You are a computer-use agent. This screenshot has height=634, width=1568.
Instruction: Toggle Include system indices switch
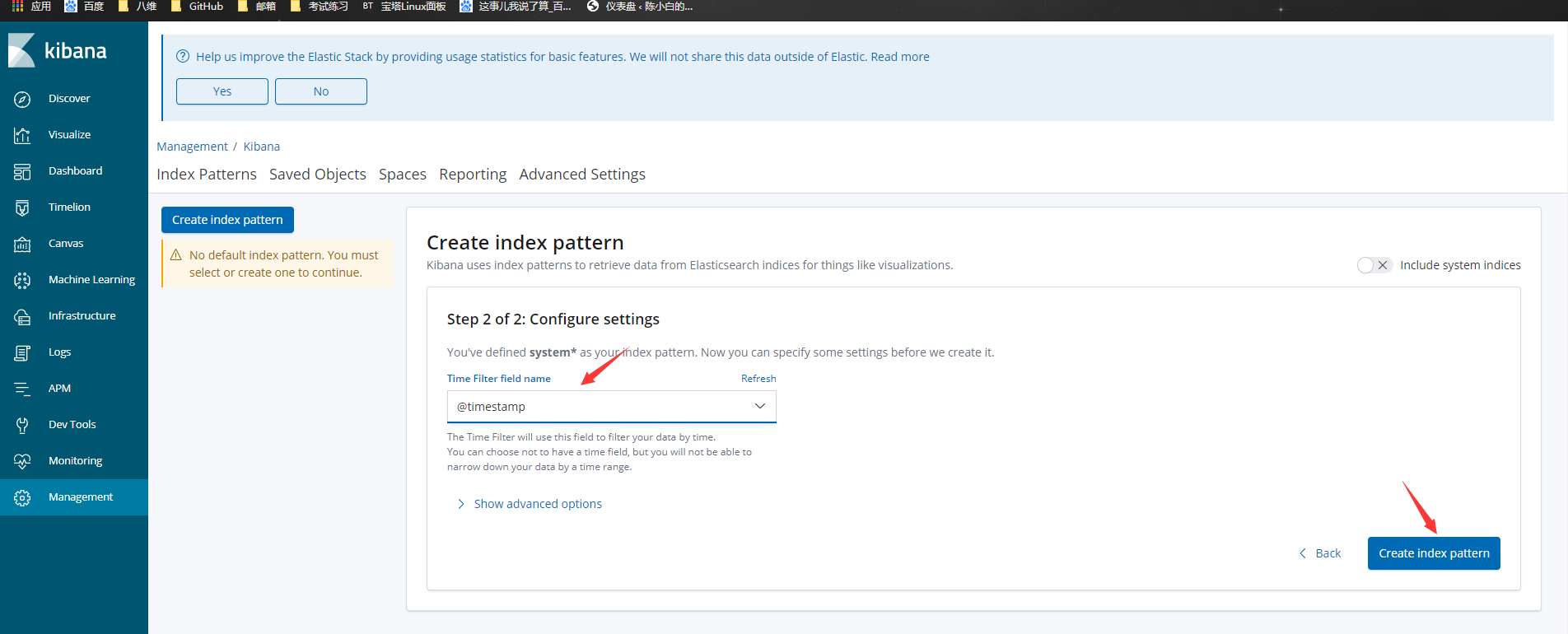pos(1374,265)
